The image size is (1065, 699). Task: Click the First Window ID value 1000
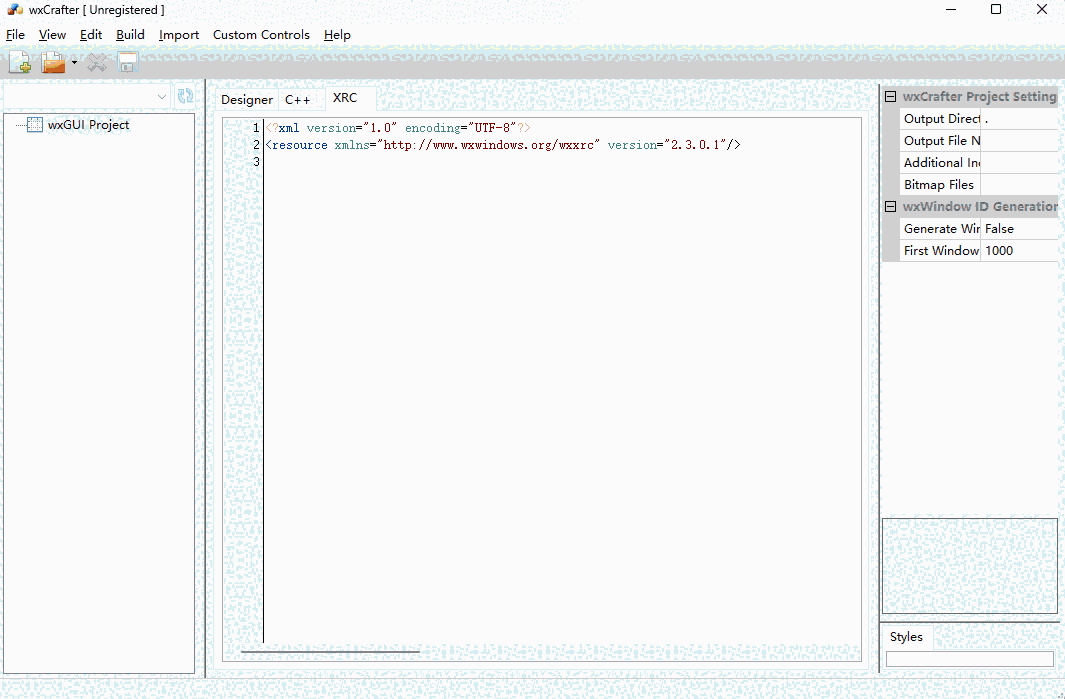1018,251
